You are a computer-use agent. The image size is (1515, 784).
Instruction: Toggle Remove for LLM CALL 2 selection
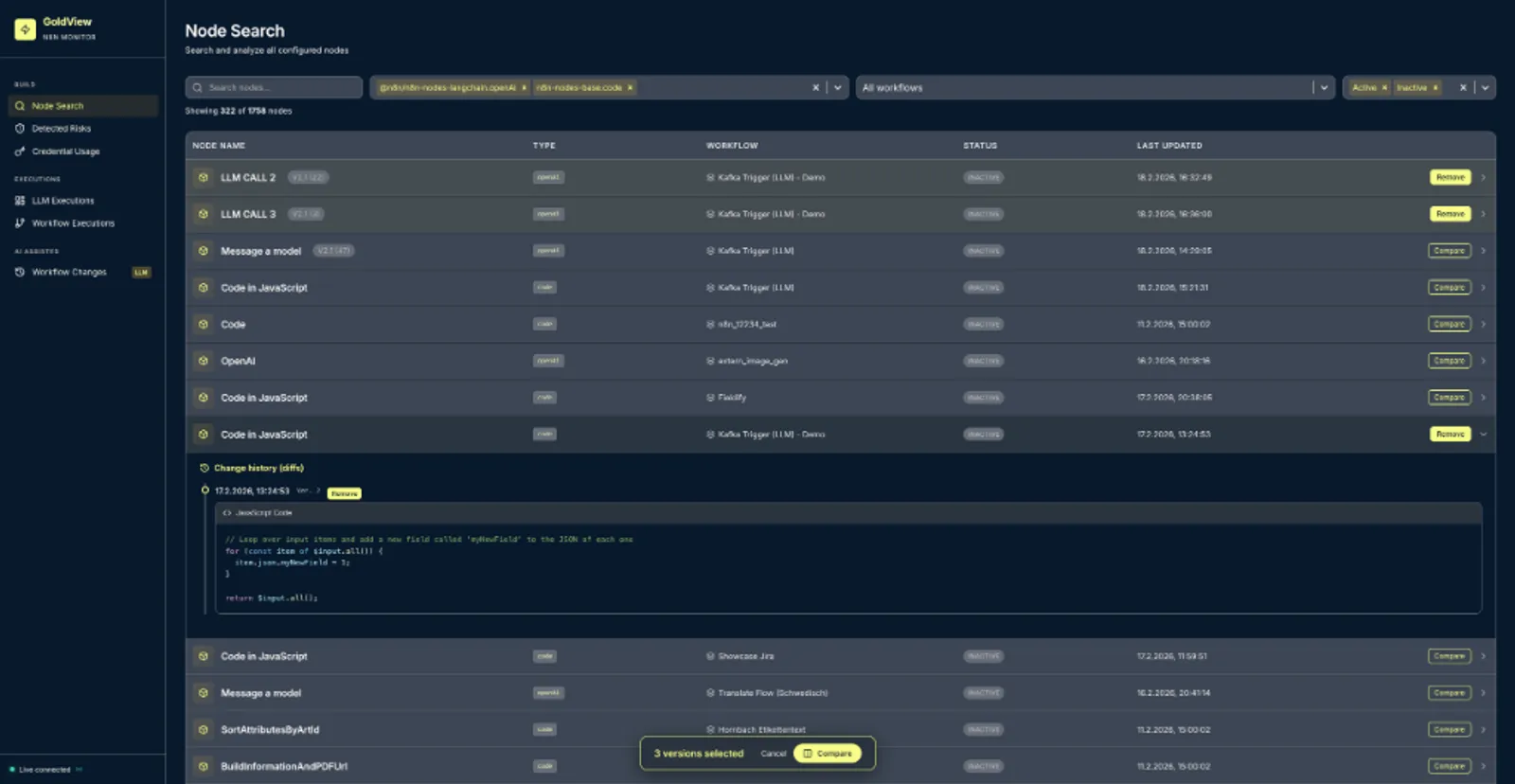(x=1450, y=177)
